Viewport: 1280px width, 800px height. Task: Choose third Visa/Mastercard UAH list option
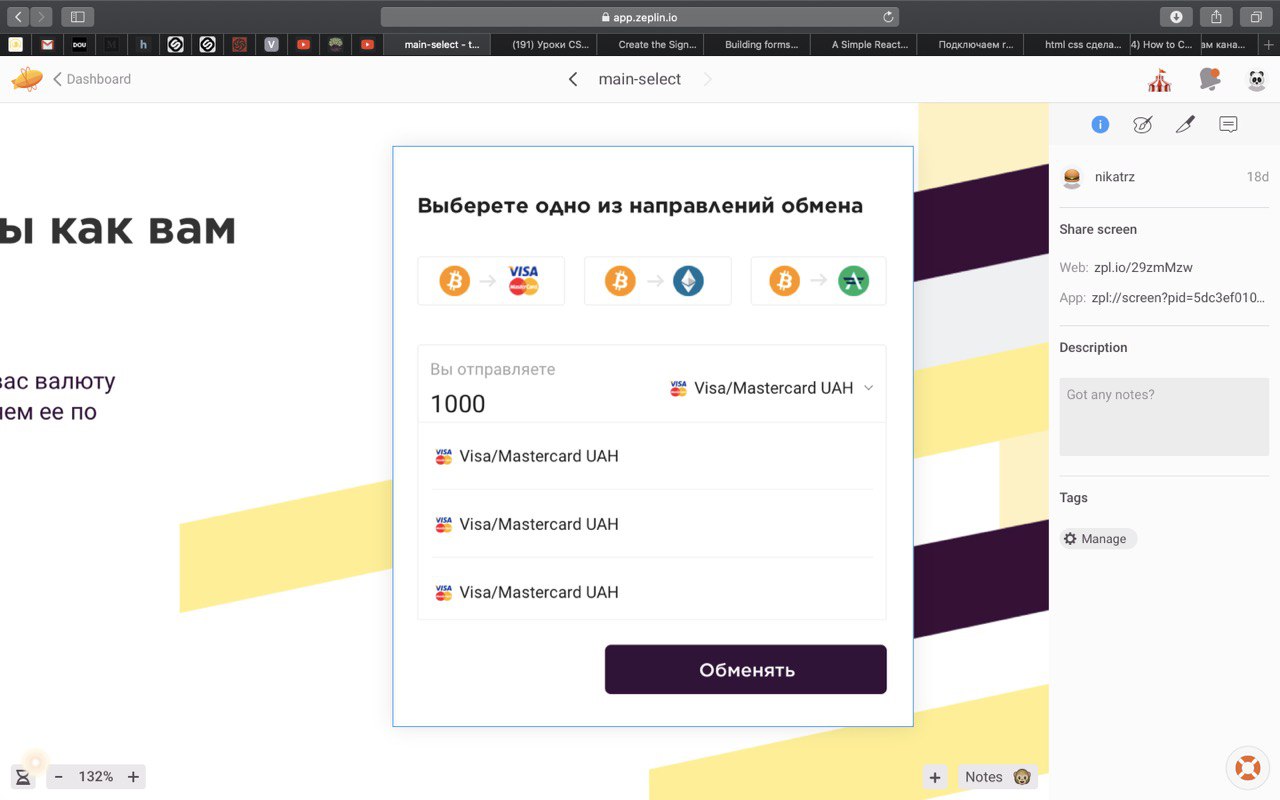point(652,592)
